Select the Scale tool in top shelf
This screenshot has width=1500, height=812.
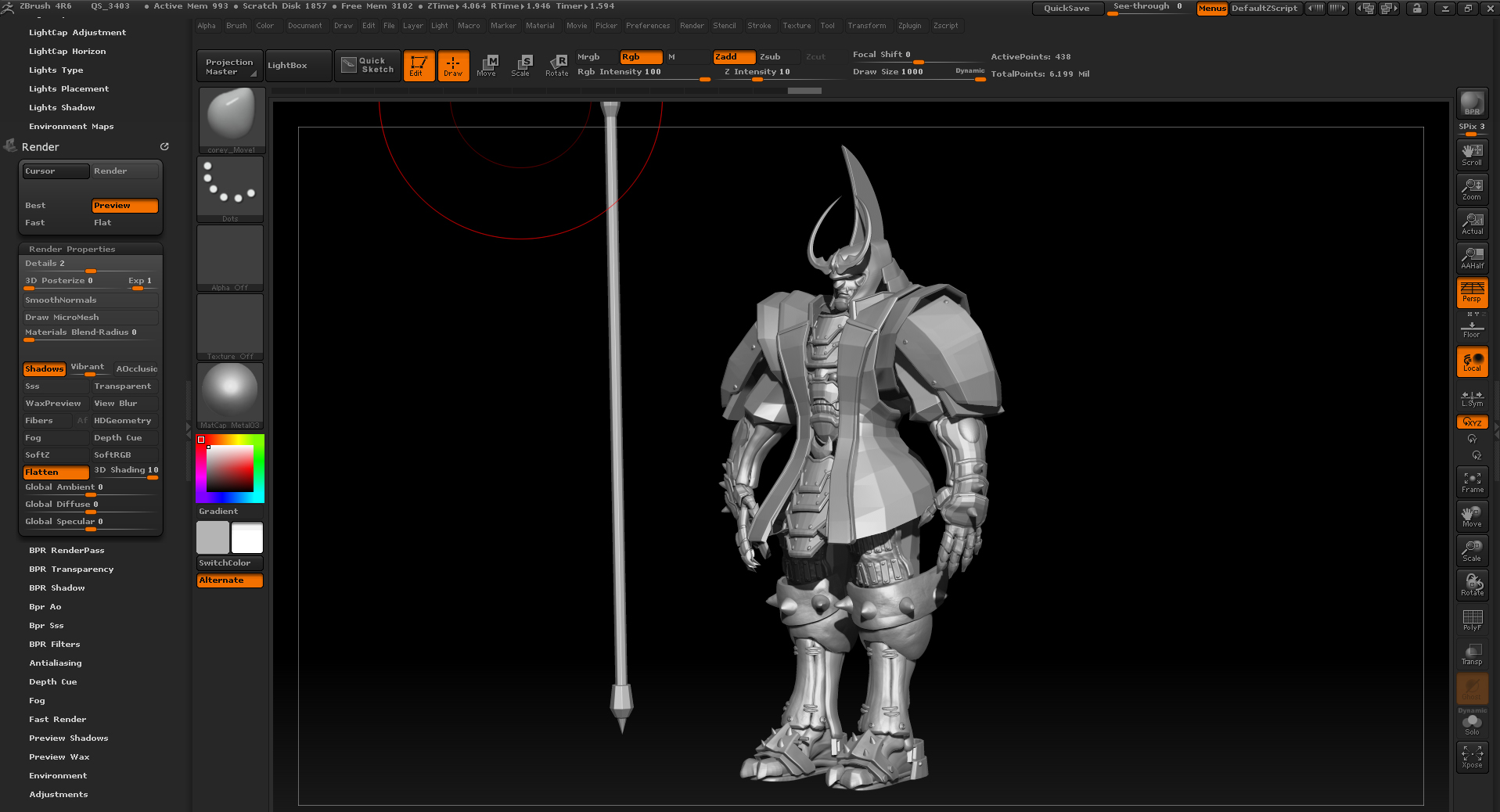[522, 66]
